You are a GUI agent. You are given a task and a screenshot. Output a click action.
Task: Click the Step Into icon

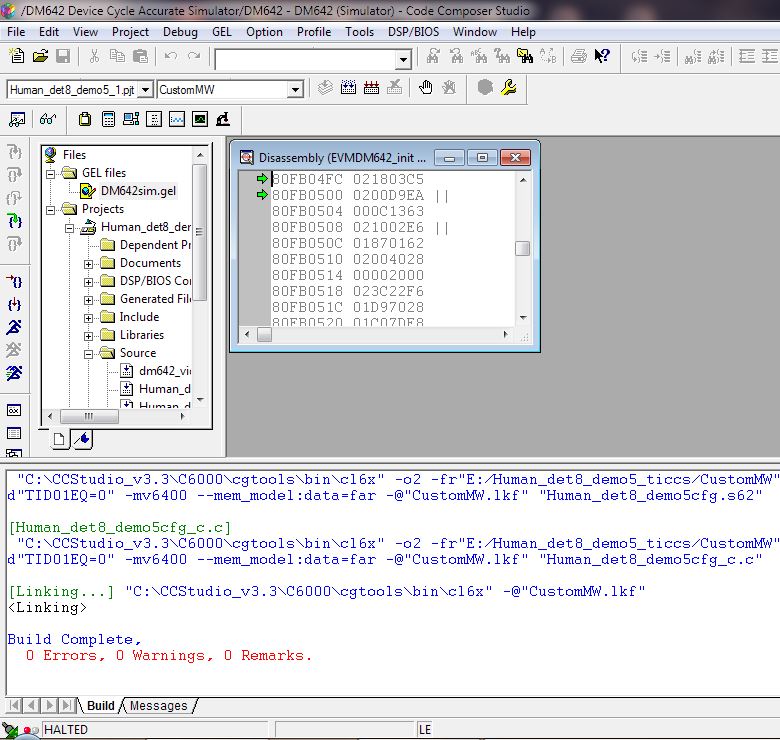click(14, 152)
